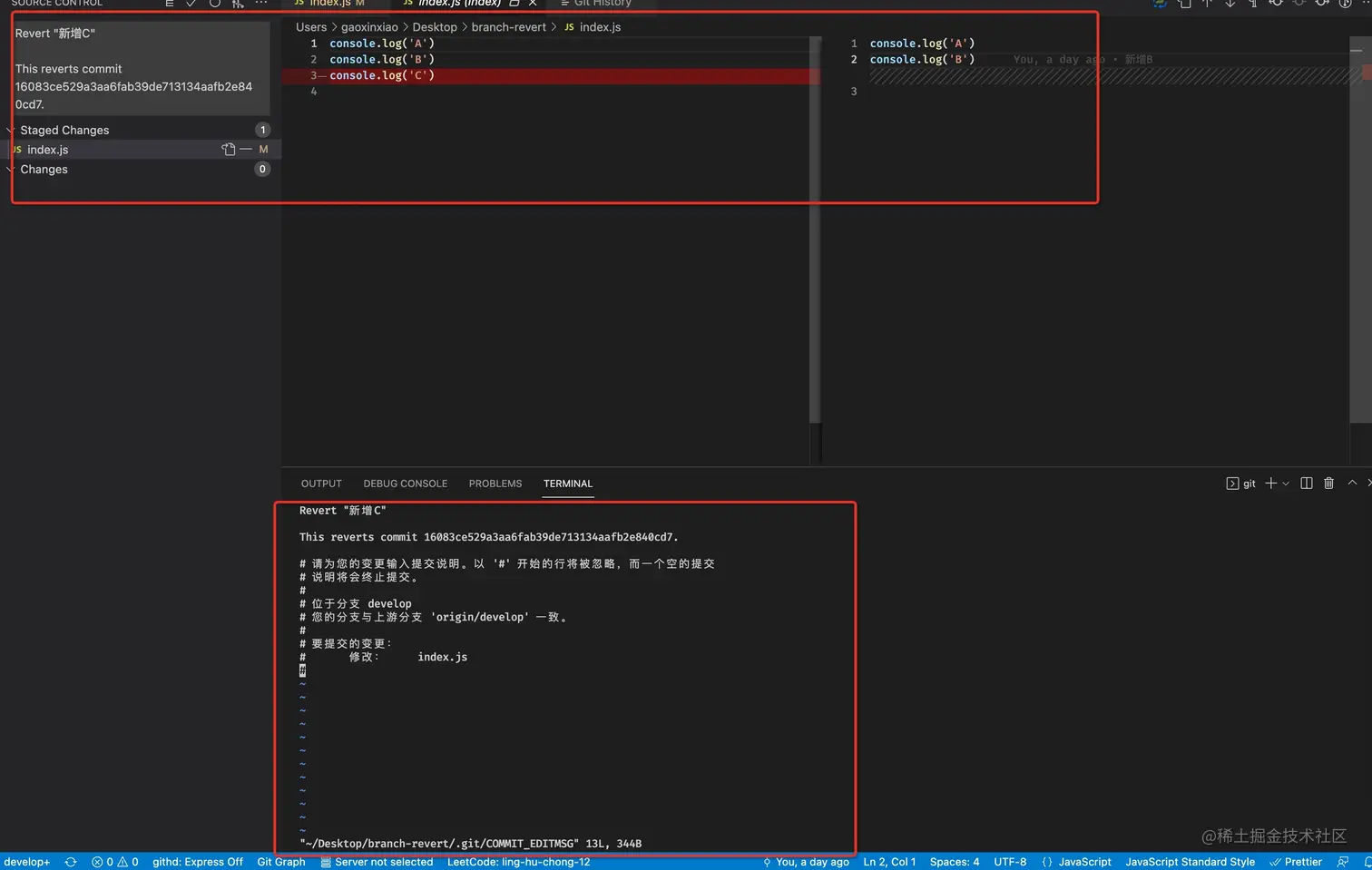This screenshot has width=1372, height=870.
Task: Open the new terminal launch profile dropdown
Action: (x=1286, y=484)
